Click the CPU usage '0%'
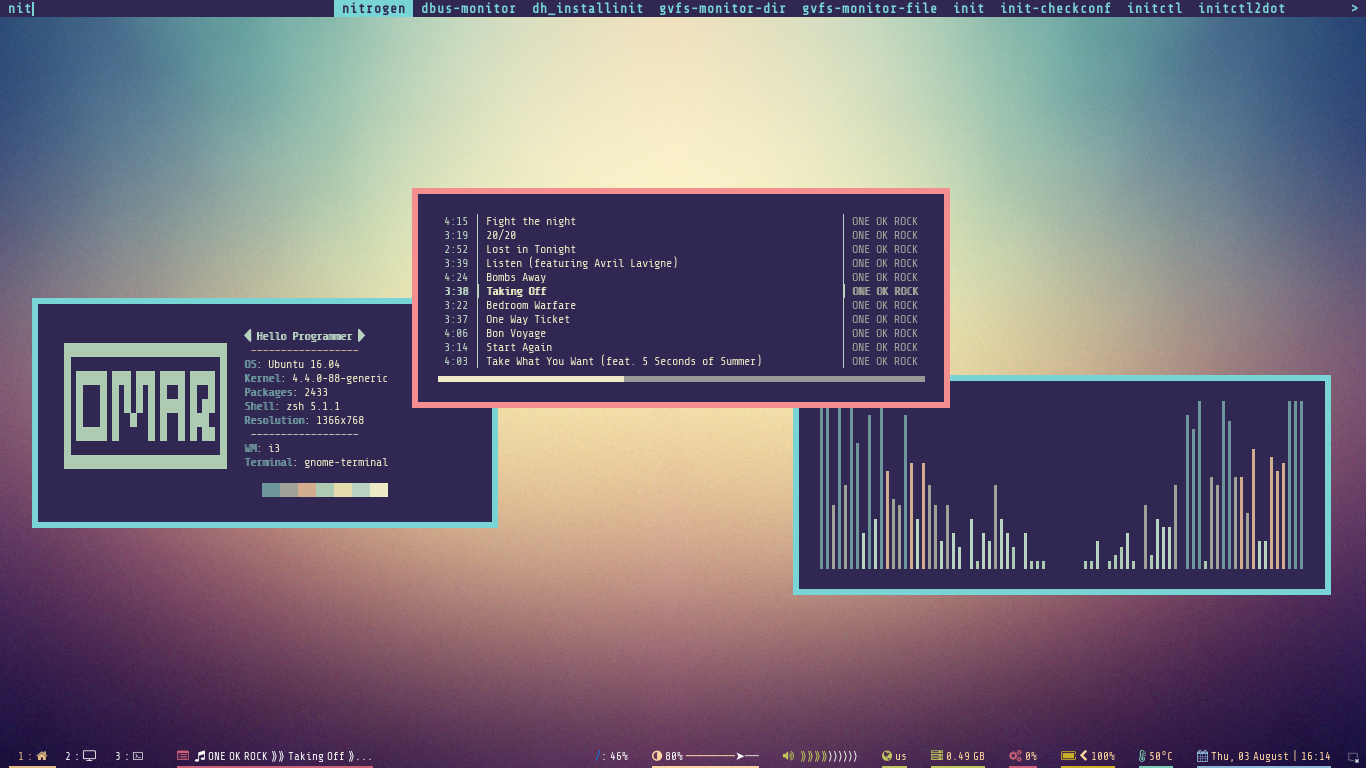 click(1031, 757)
